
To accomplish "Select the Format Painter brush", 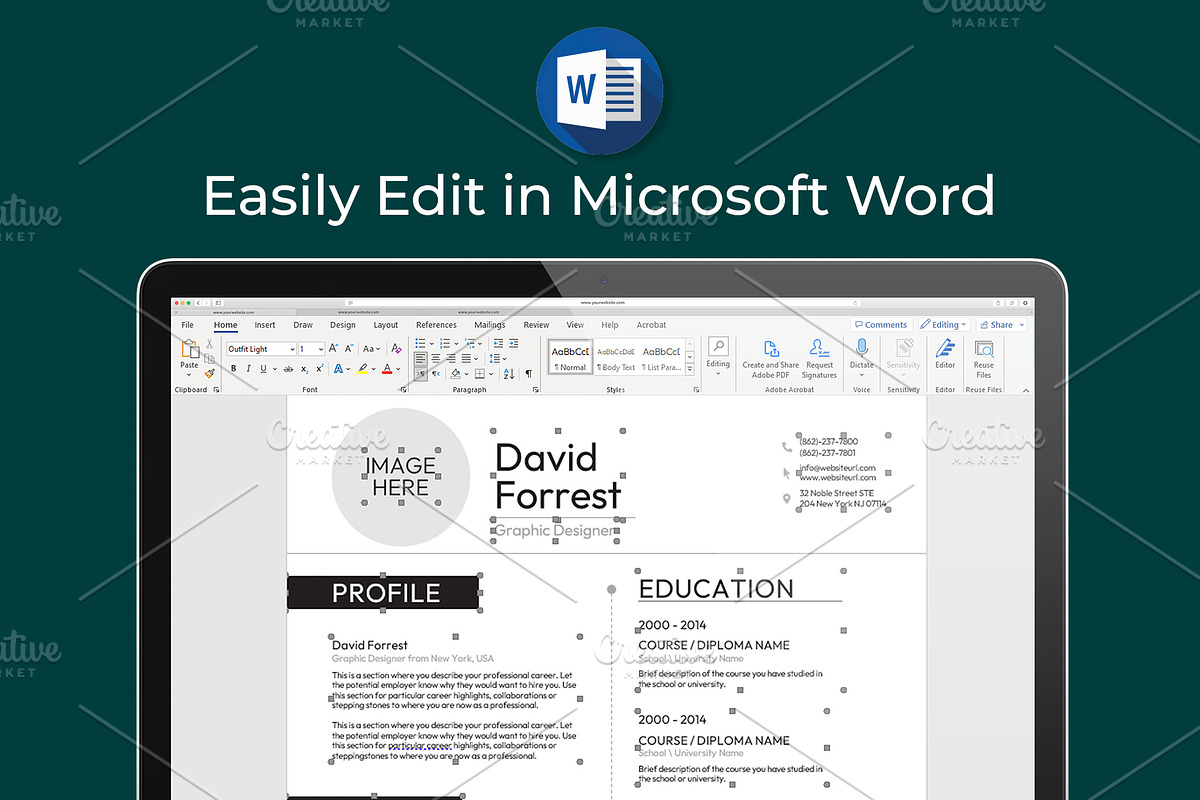I will tap(209, 373).
